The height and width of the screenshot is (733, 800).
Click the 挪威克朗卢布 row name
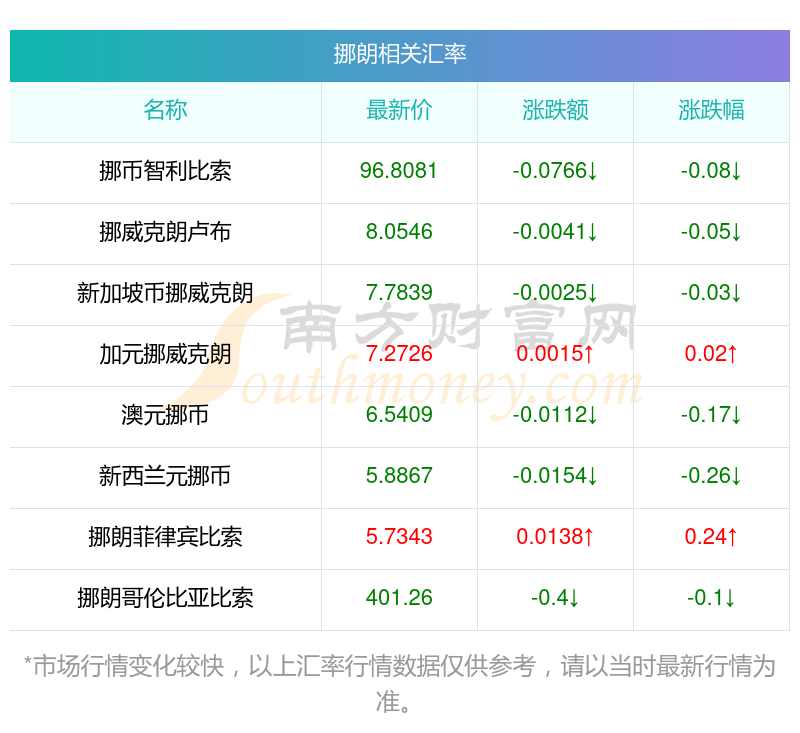click(165, 232)
